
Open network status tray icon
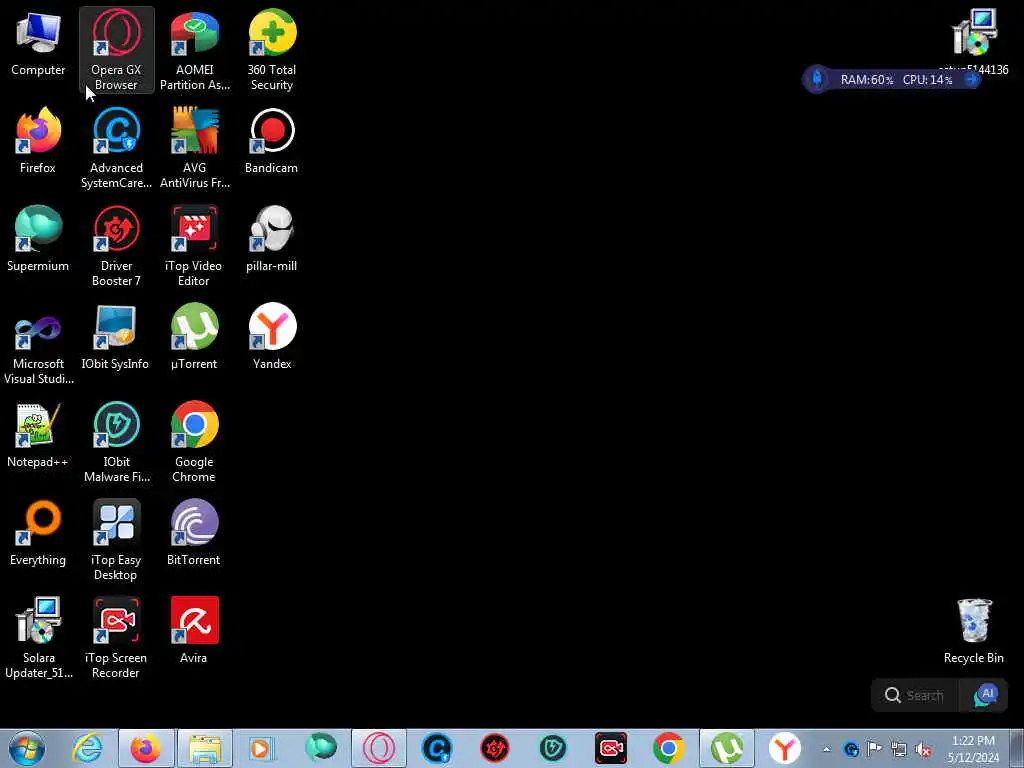click(x=899, y=750)
